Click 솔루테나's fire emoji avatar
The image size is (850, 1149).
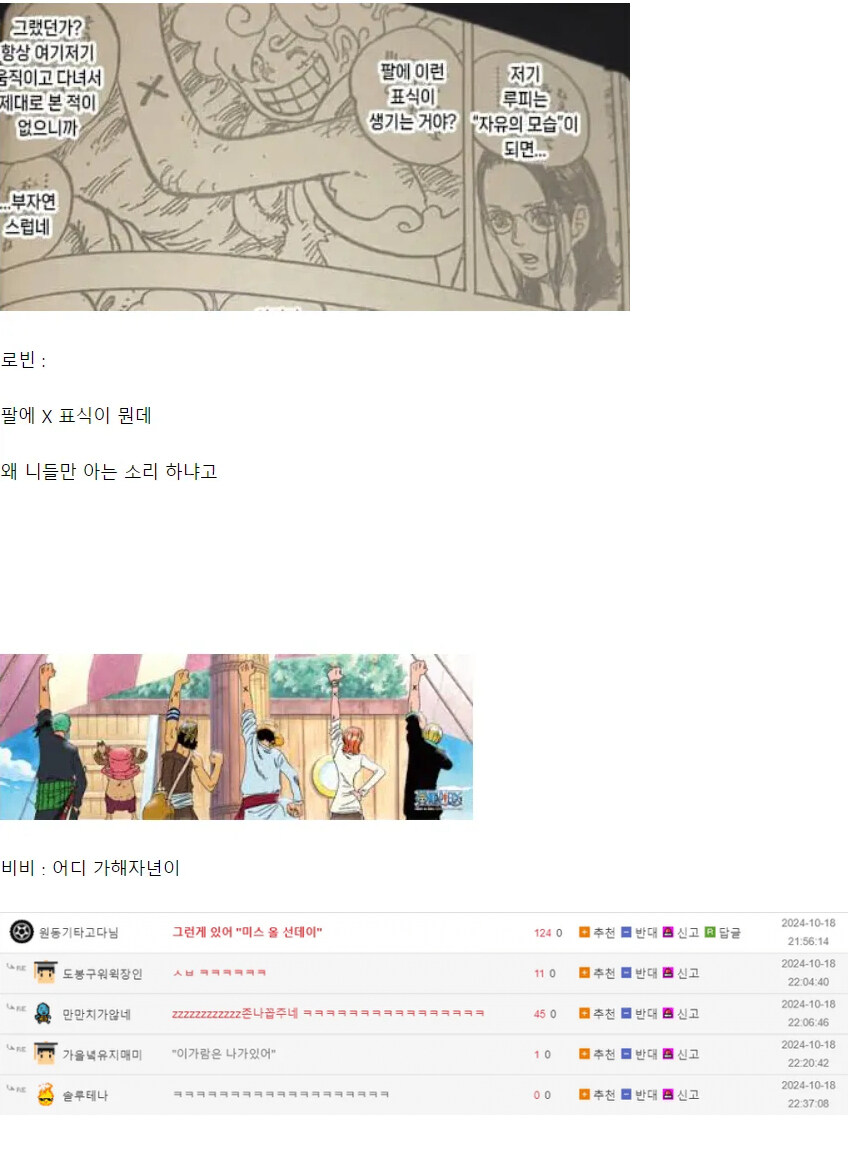coord(45,1094)
